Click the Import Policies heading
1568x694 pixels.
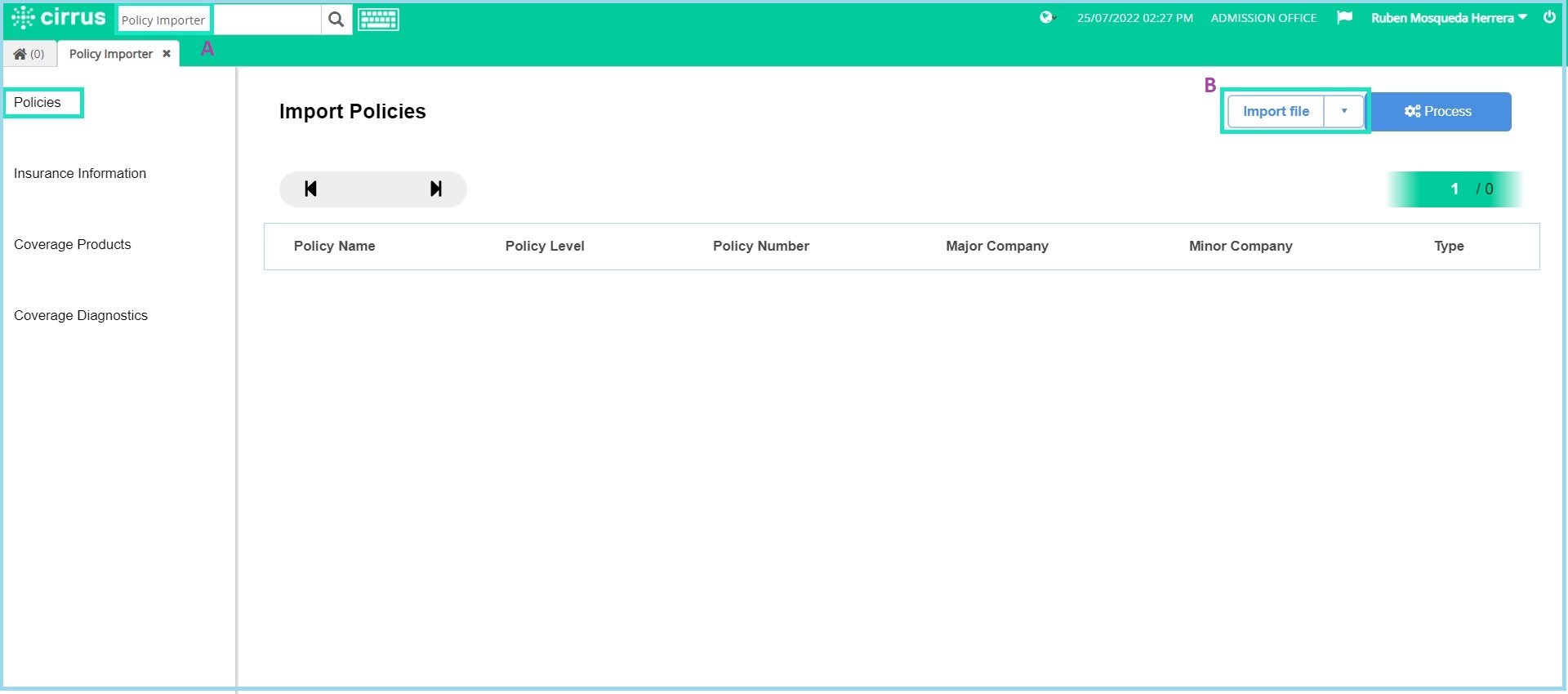(353, 111)
